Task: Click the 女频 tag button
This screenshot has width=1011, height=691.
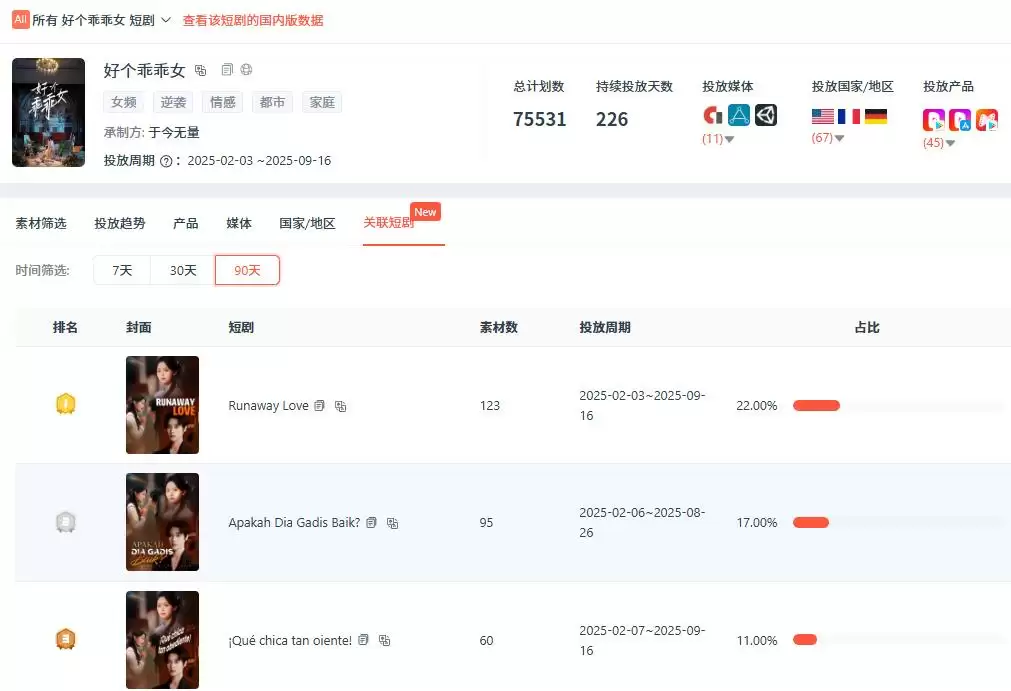Action: [x=124, y=102]
